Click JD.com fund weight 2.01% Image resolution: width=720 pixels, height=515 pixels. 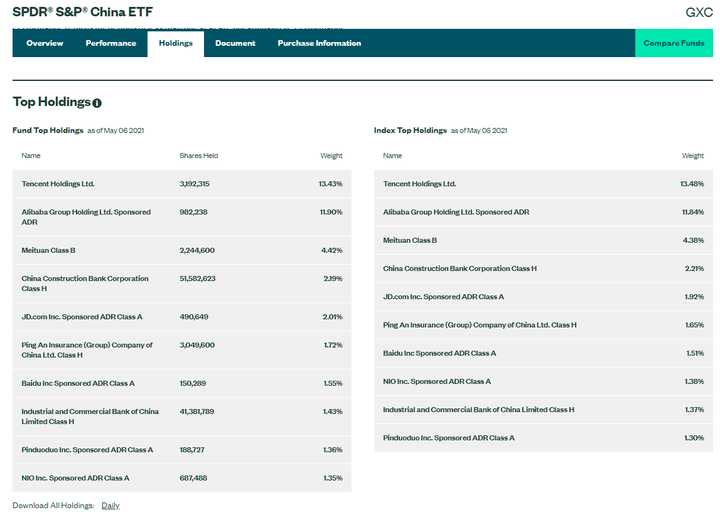pos(332,317)
